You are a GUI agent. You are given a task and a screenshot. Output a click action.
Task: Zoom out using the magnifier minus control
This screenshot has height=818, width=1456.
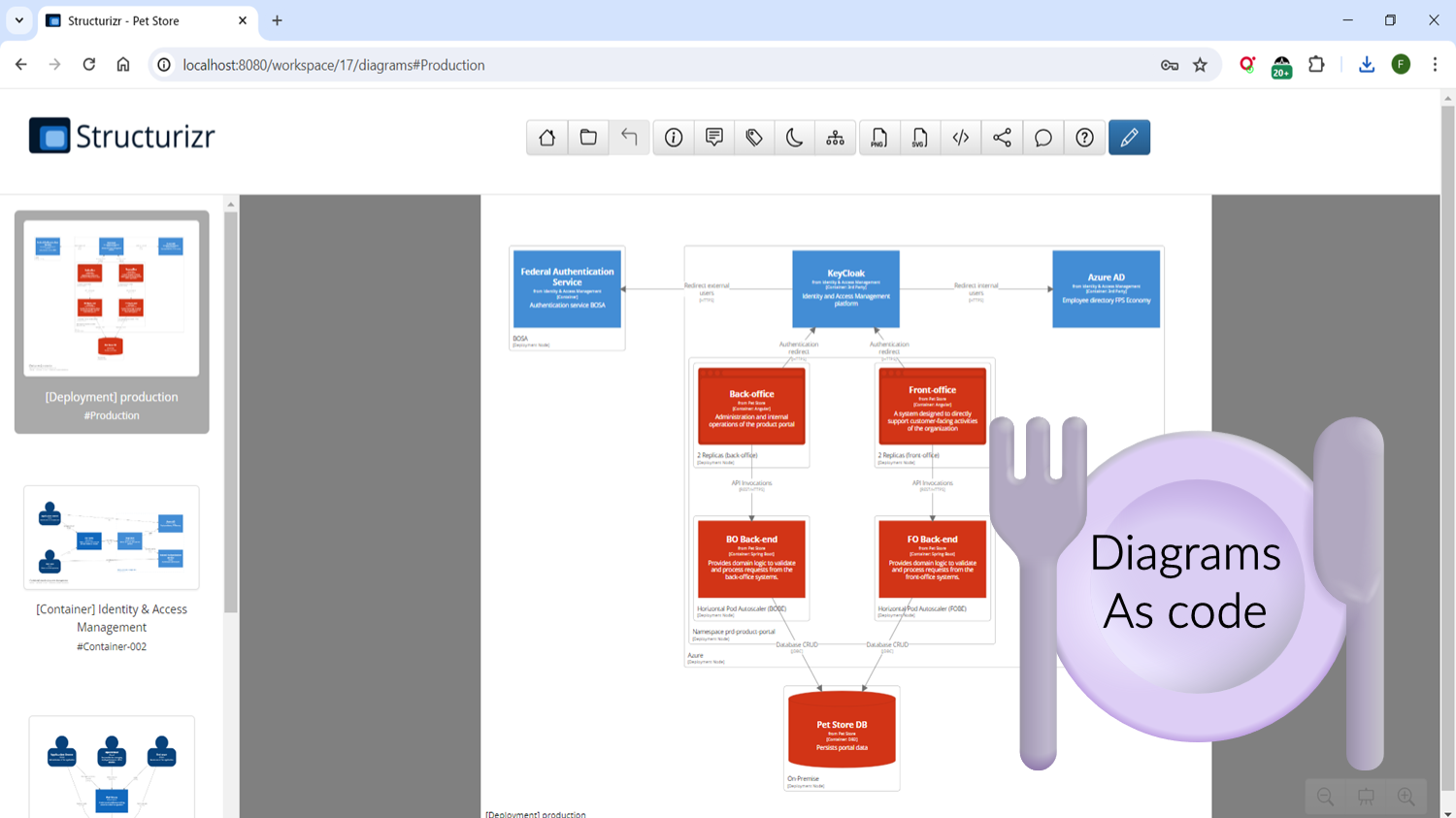click(1325, 796)
